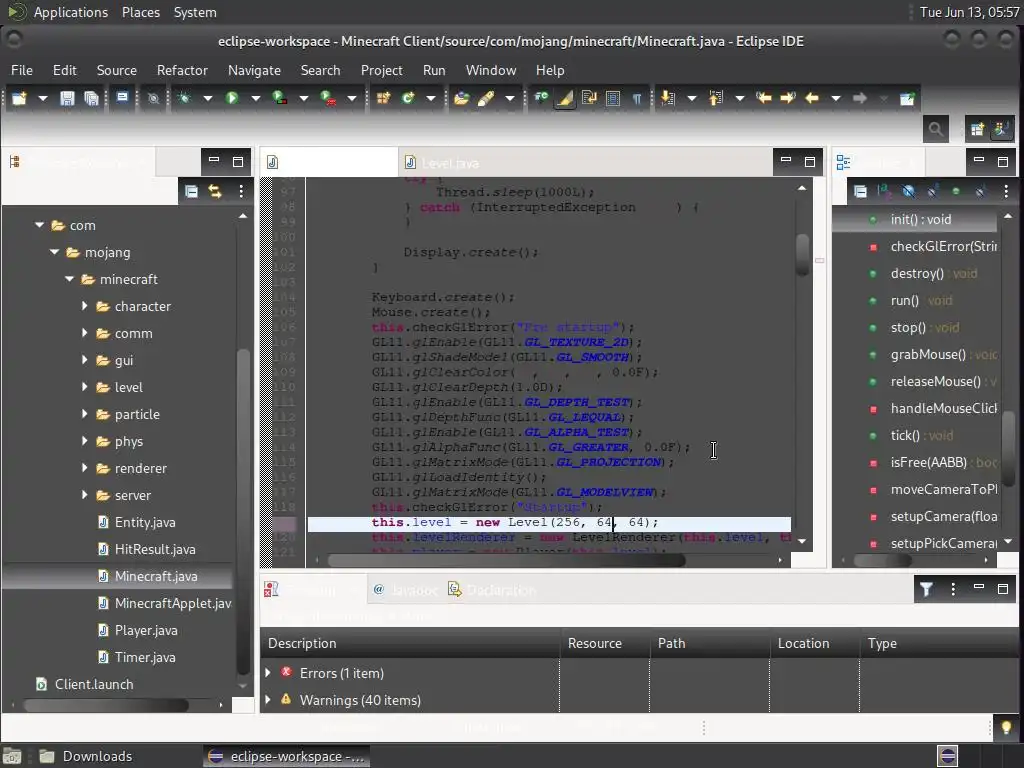Click the New wizard toolbar icon
Screen dimensions: 1024x768
pos(19,98)
